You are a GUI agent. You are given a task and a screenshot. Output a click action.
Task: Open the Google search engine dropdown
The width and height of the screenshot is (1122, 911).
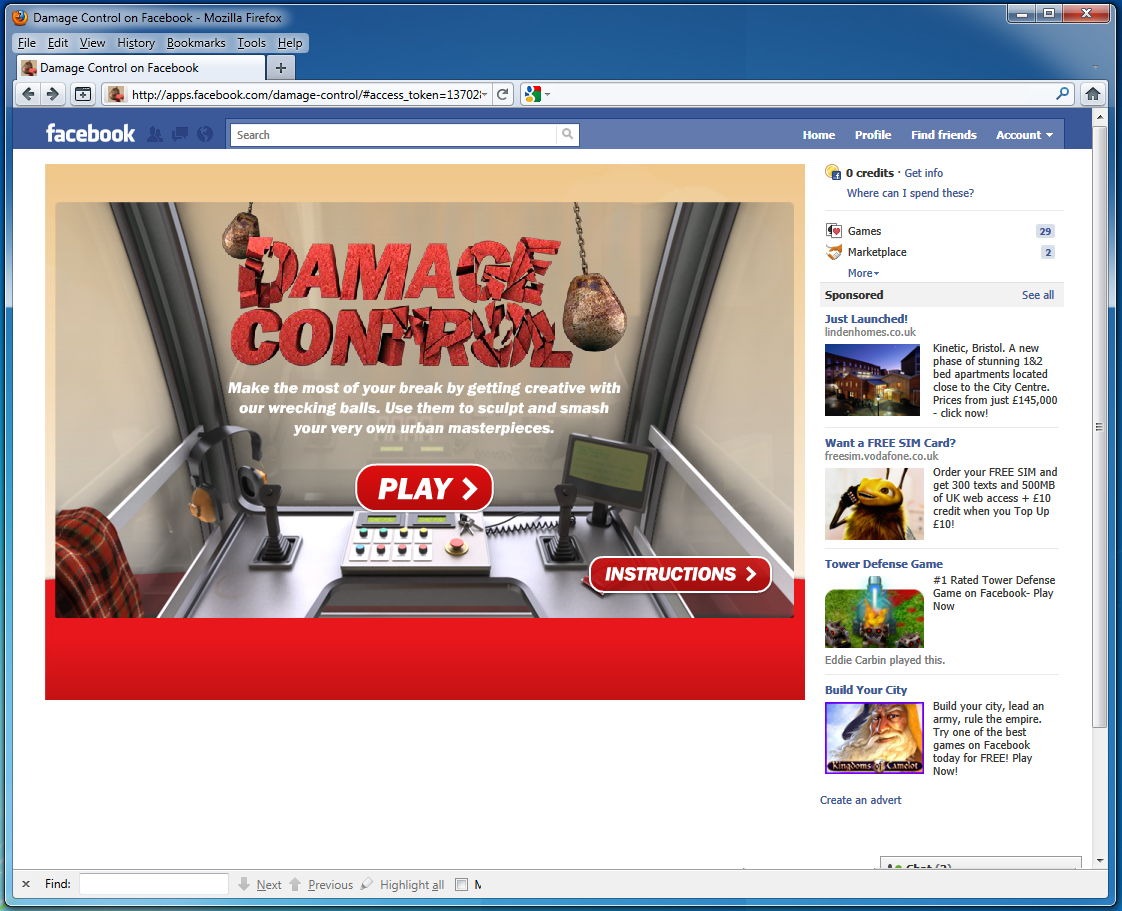(x=536, y=94)
